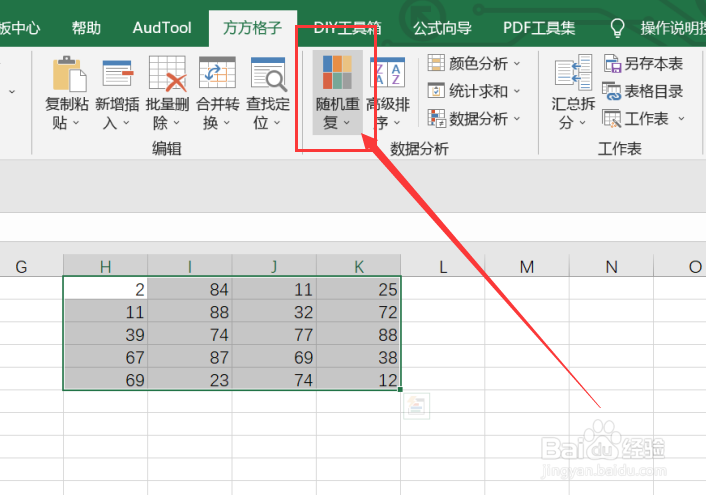Click cell containing 84

coord(190,289)
